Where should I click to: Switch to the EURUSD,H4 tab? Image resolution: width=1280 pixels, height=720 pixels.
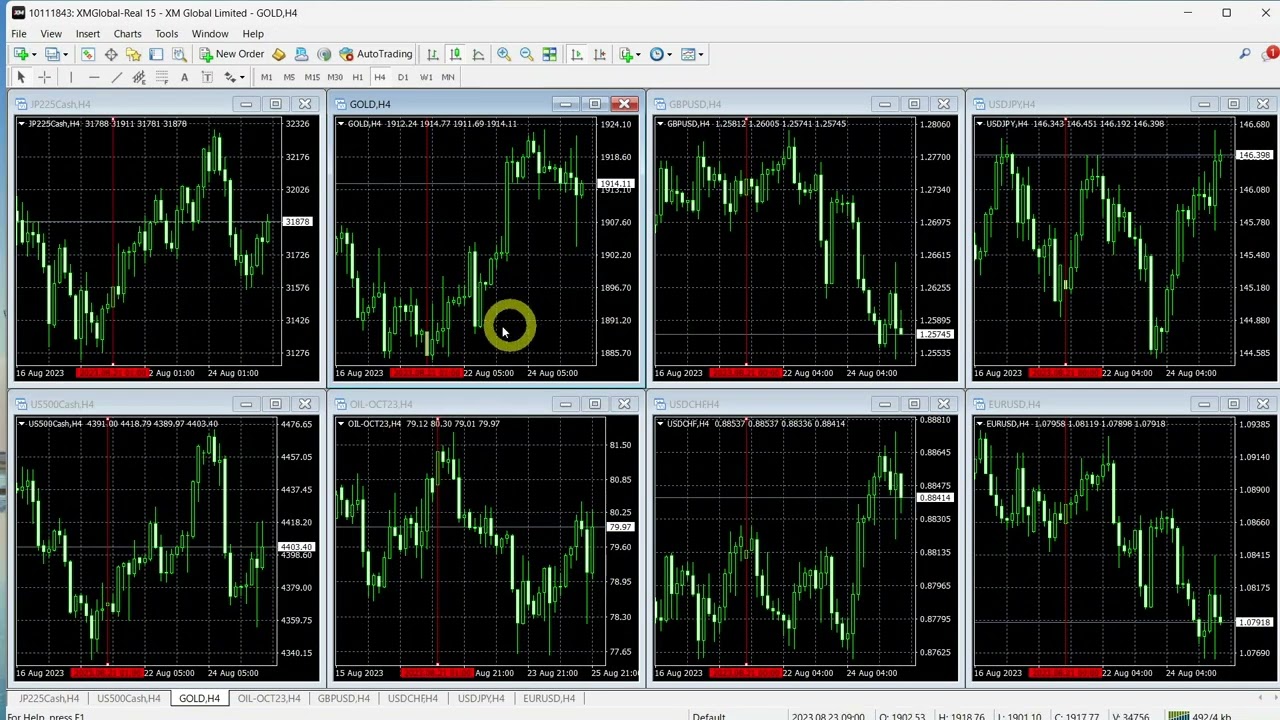[548, 698]
